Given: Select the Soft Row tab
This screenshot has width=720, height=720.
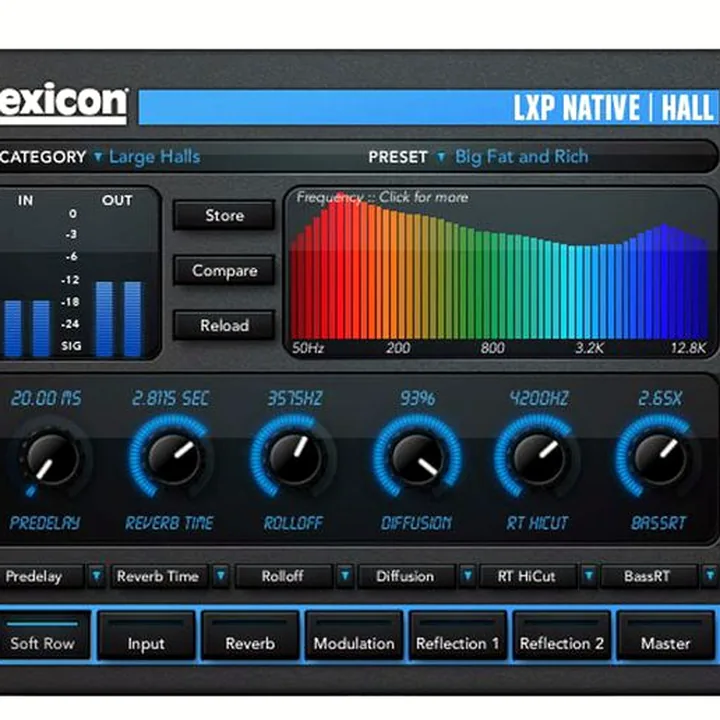Looking at the screenshot, I should (44, 636).
